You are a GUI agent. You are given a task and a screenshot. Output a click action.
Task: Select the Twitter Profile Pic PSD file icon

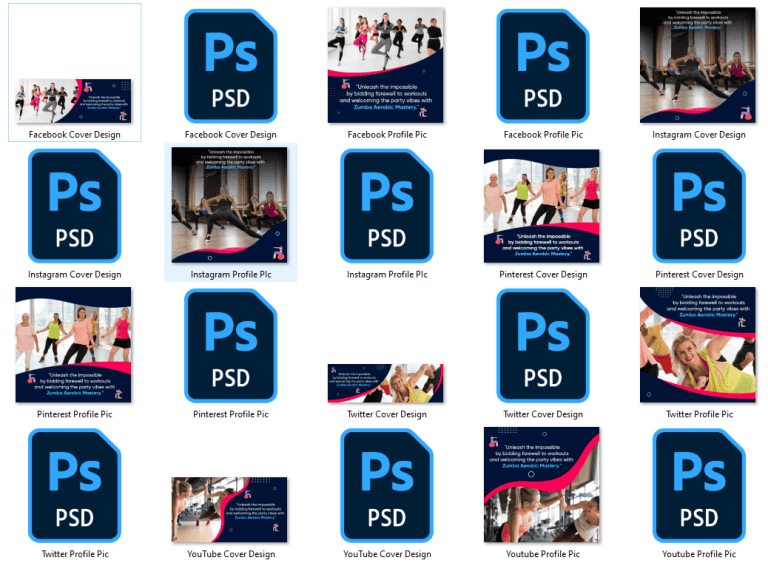[x=74, y=485]
